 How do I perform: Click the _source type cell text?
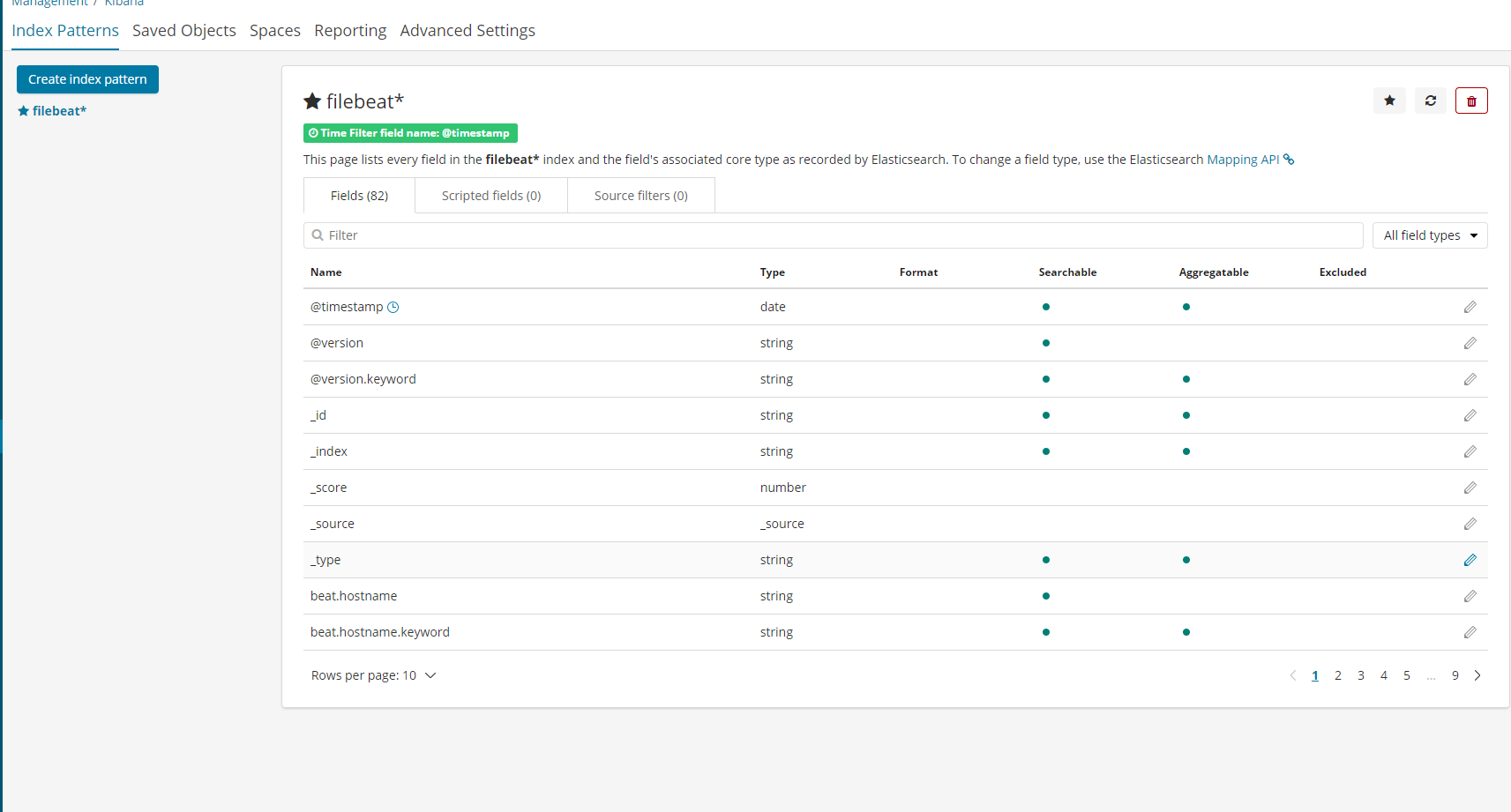(782, 524)
